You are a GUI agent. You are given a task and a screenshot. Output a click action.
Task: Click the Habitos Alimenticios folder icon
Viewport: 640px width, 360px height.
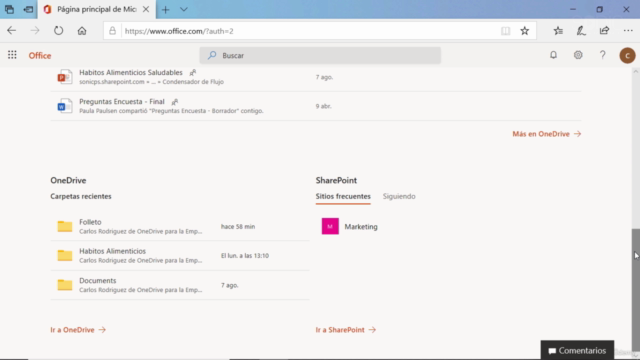pos(64,256)
